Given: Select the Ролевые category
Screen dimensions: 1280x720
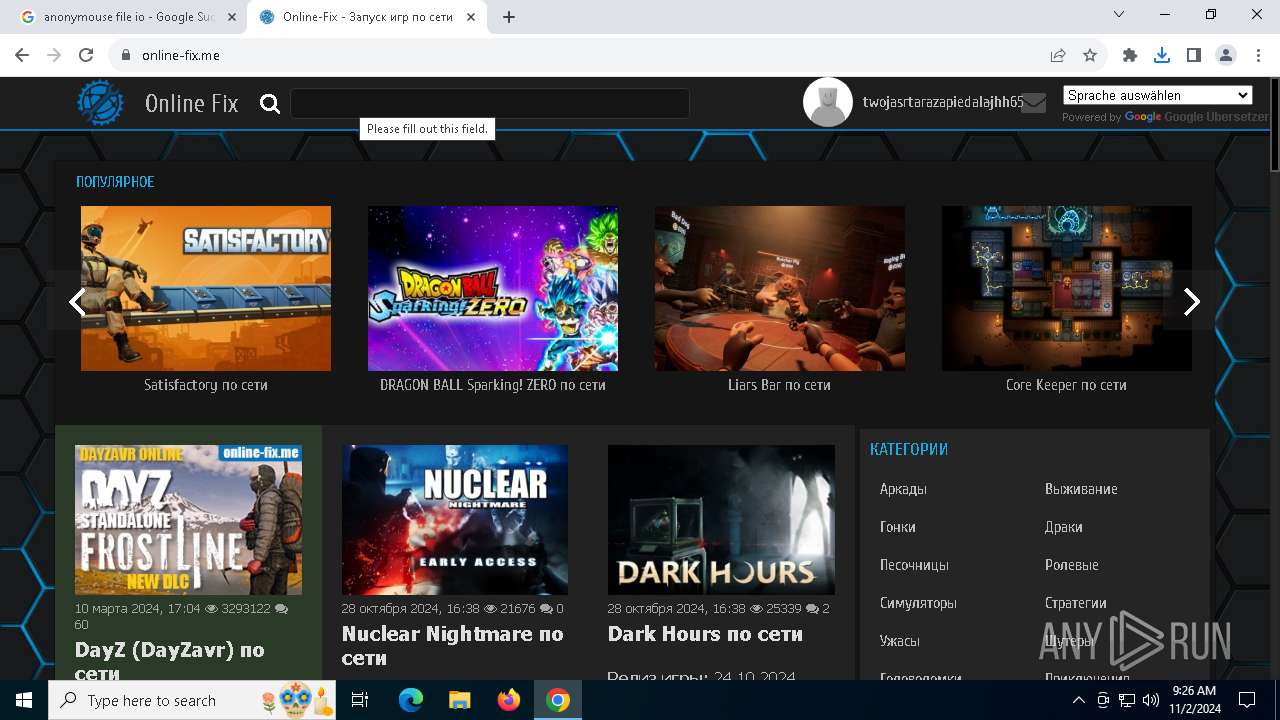Looking at the screenshot, I should point(1072,565).
